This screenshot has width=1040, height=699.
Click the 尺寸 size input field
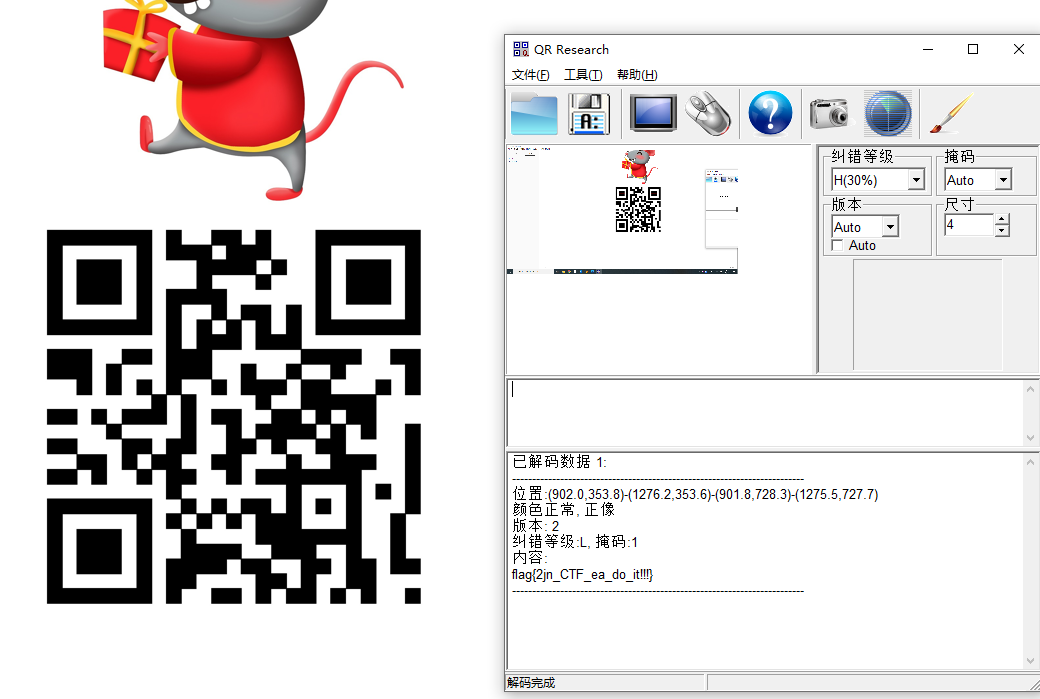coord(970,225)
